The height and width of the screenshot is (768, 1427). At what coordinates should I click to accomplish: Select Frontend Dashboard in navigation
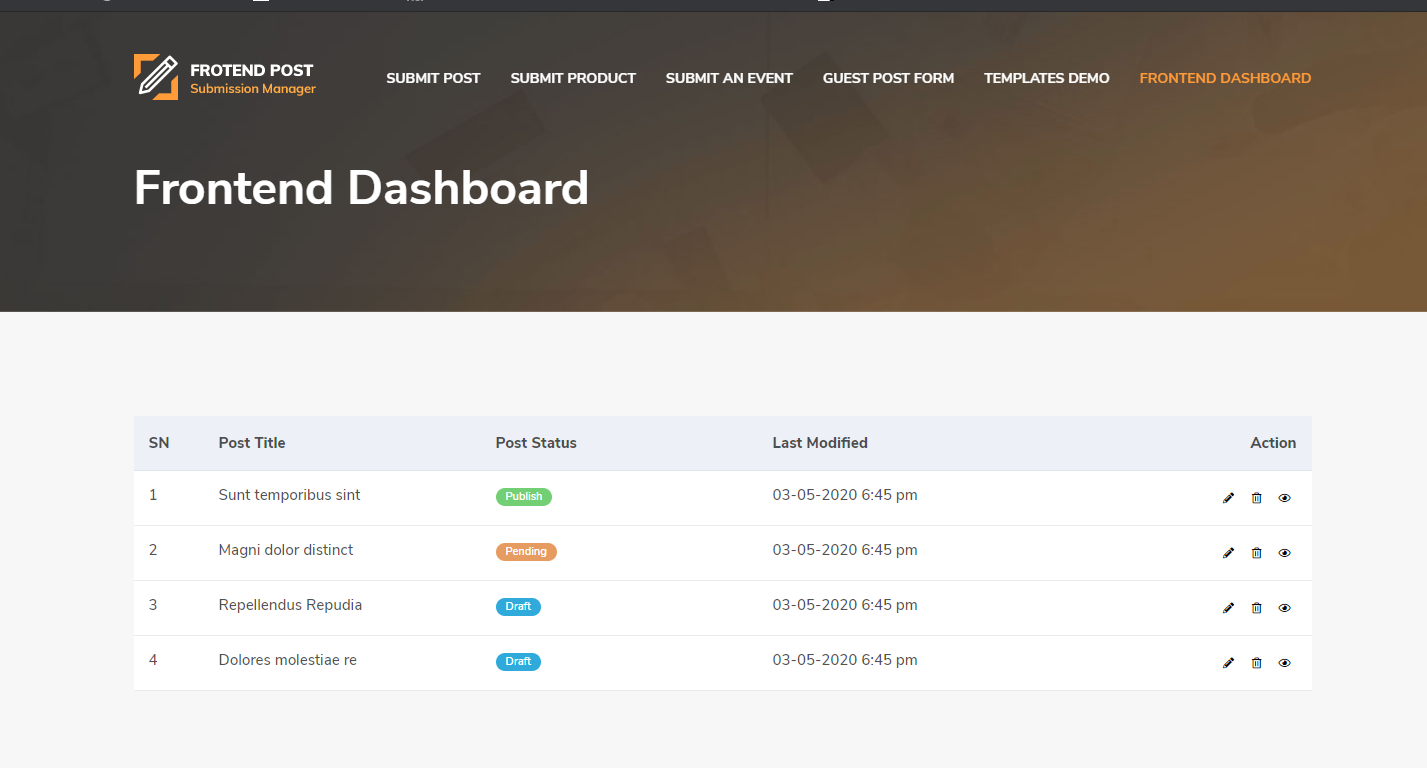click(1225, 78)
